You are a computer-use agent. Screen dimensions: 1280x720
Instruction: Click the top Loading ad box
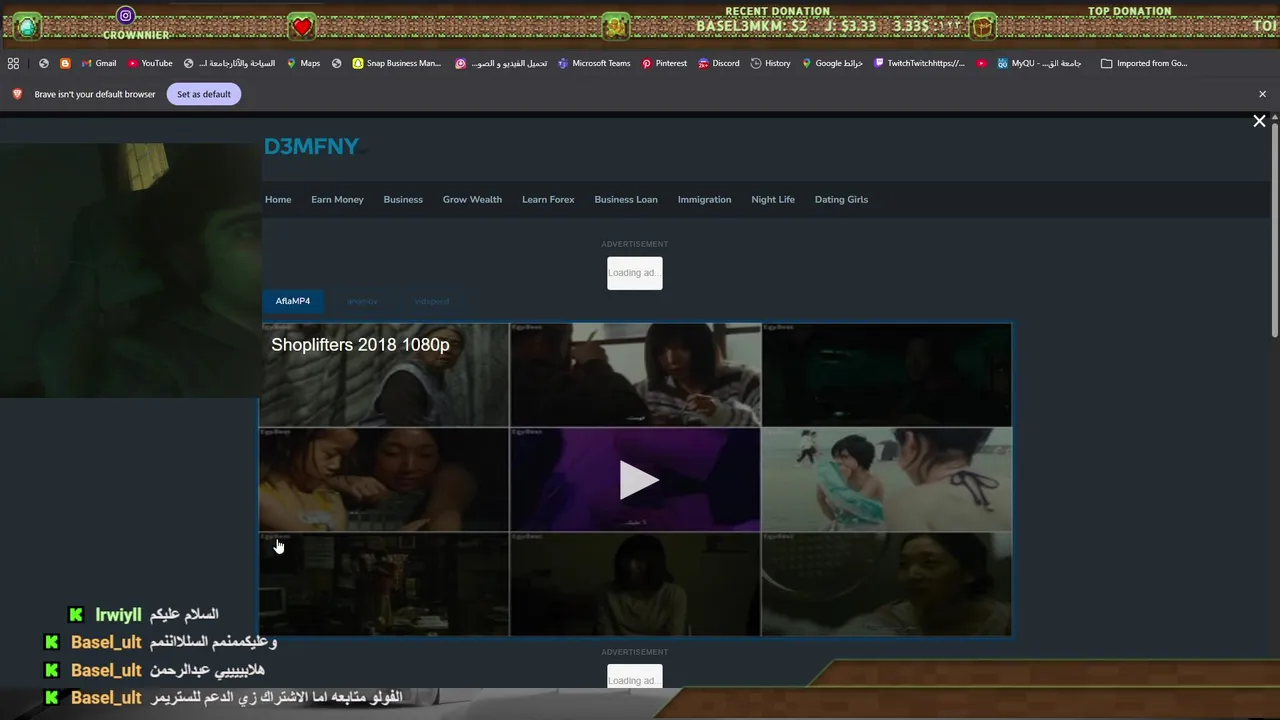coord(635,273)
